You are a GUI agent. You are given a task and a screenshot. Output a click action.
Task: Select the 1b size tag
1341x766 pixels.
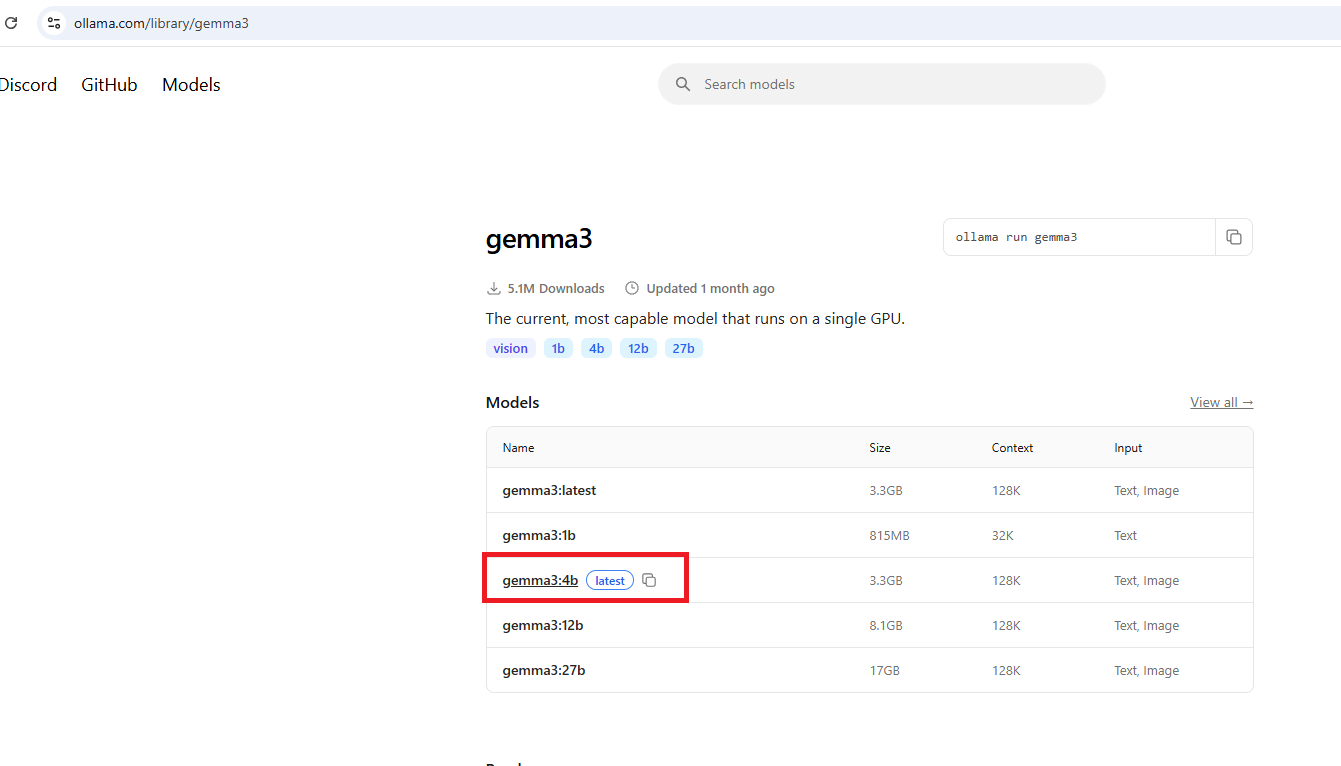click(558, 348)
